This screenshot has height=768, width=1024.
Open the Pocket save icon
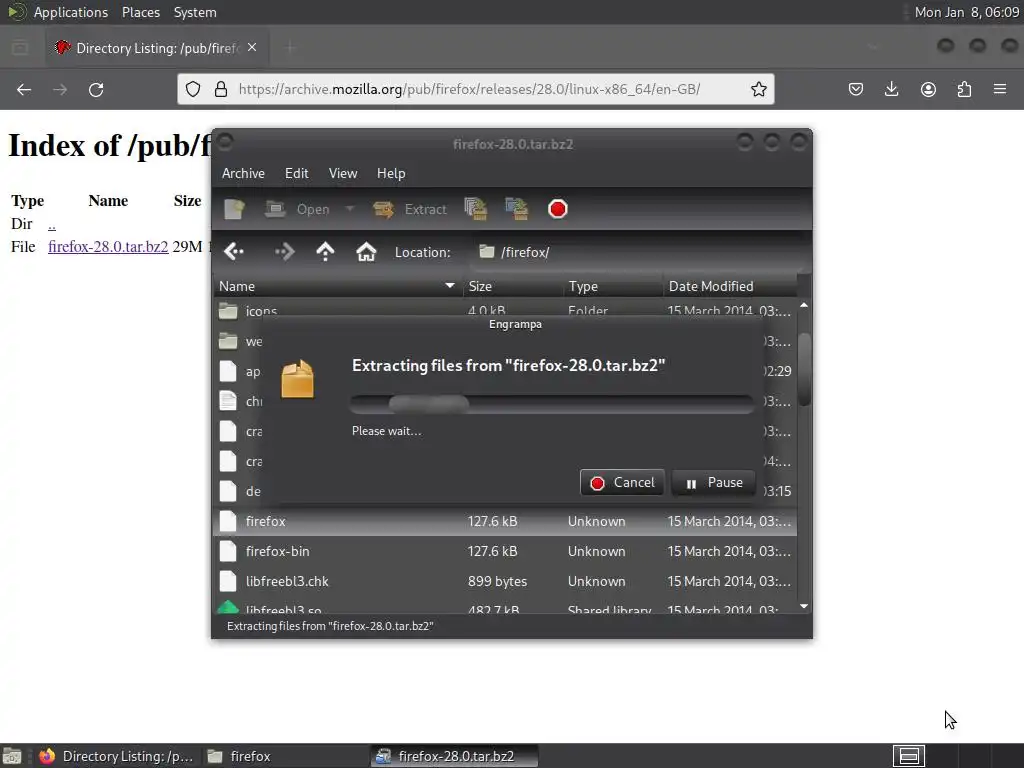pos(856,89)
